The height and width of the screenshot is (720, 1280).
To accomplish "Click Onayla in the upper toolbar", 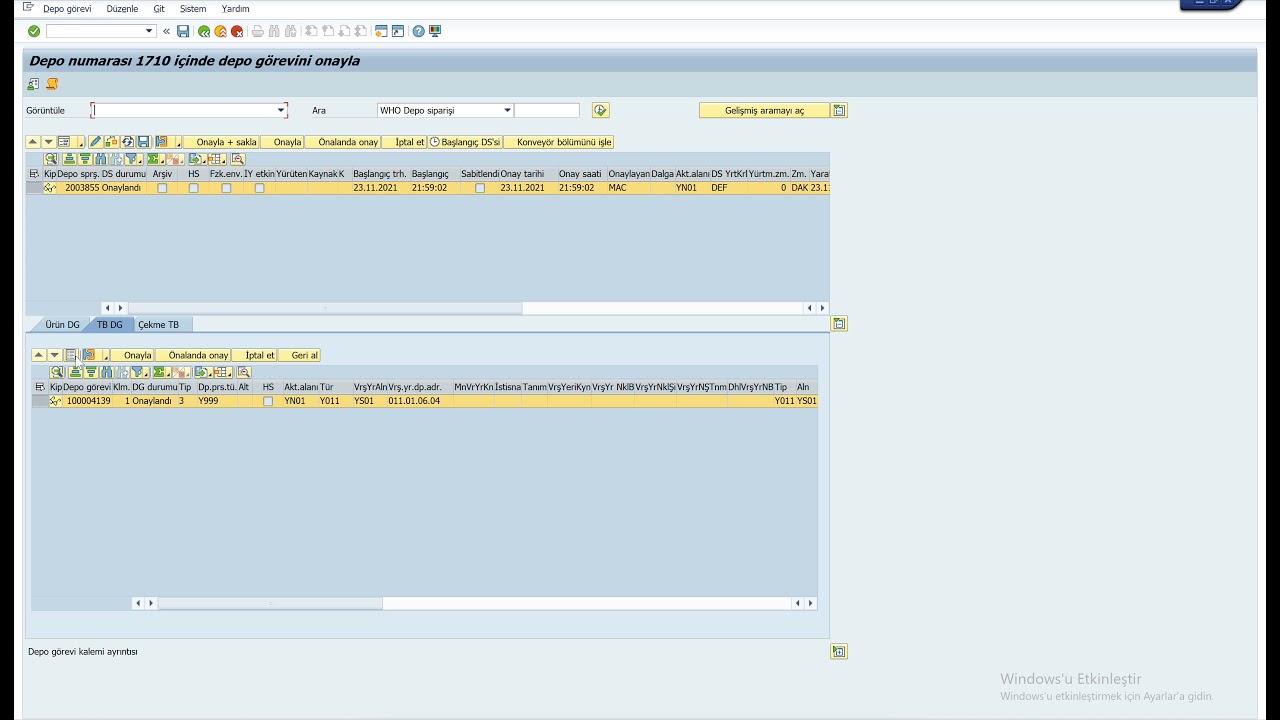I will coord(282,142).
